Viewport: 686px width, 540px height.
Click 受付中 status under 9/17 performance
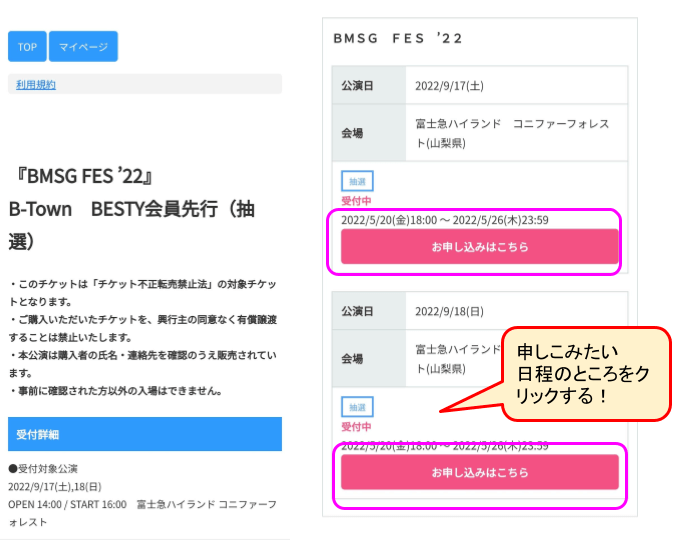(356, 201)
